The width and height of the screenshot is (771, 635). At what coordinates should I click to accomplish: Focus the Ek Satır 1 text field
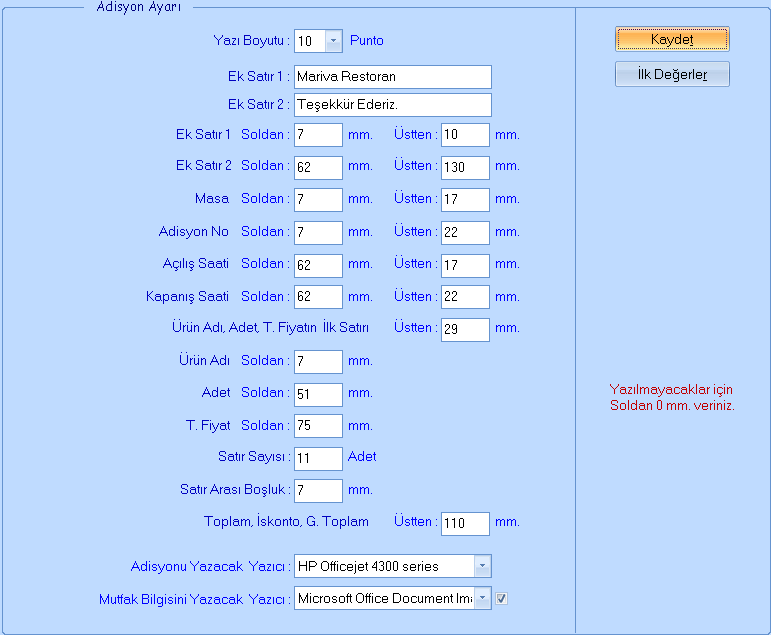[x=392, y=77]
